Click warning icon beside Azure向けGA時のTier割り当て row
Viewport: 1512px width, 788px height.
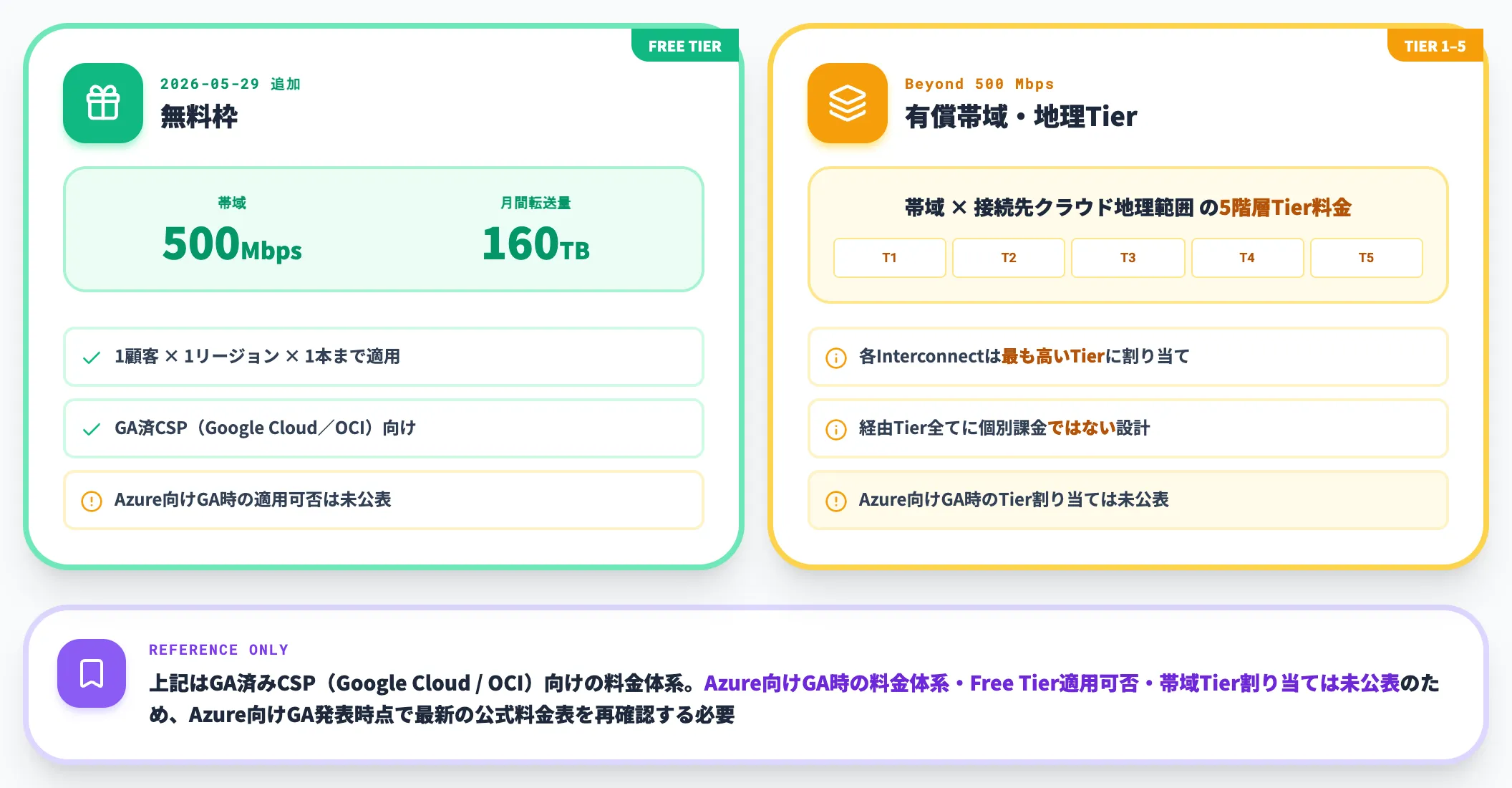coord(836,501)
